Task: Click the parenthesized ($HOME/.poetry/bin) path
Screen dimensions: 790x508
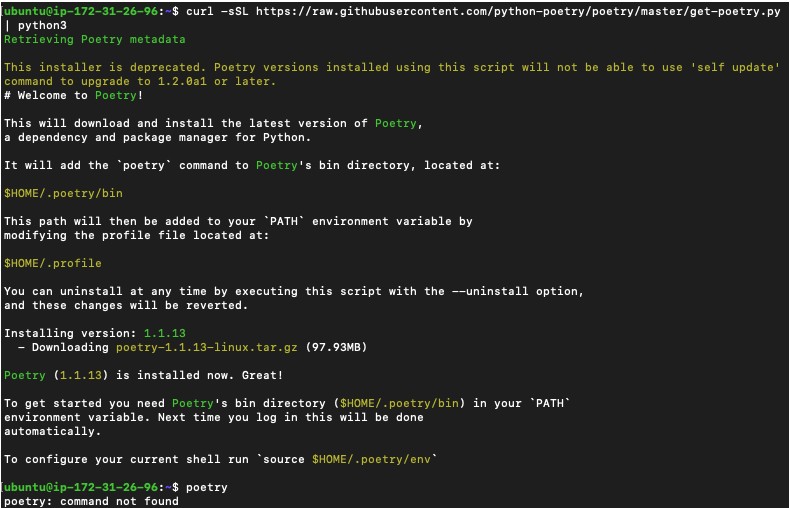Action: pyautogui.click(x=402, y=403)
